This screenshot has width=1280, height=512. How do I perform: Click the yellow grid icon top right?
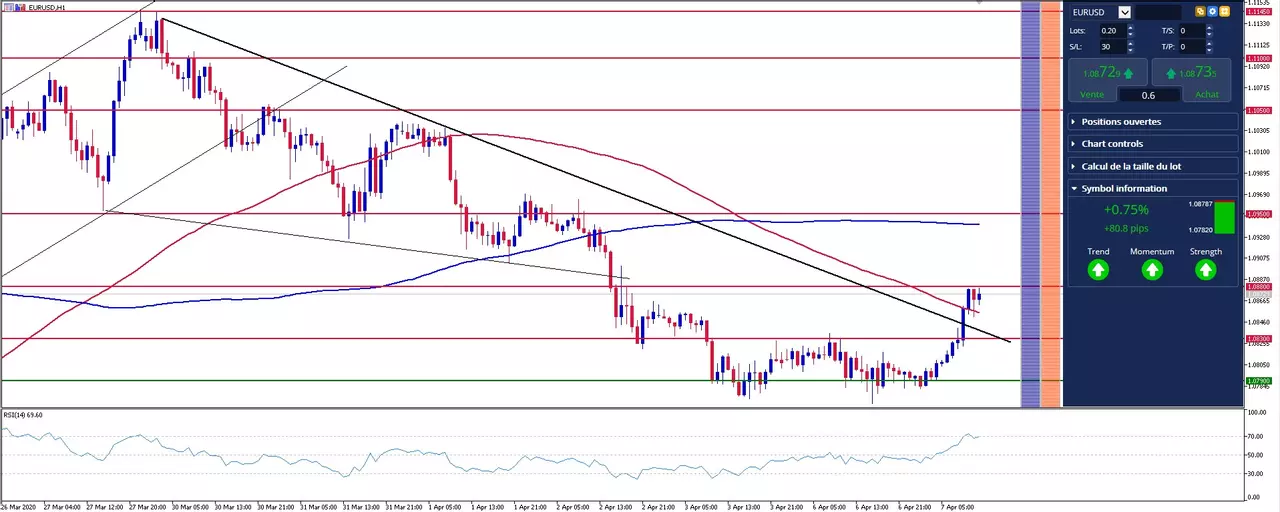(x=1224, y=12)
